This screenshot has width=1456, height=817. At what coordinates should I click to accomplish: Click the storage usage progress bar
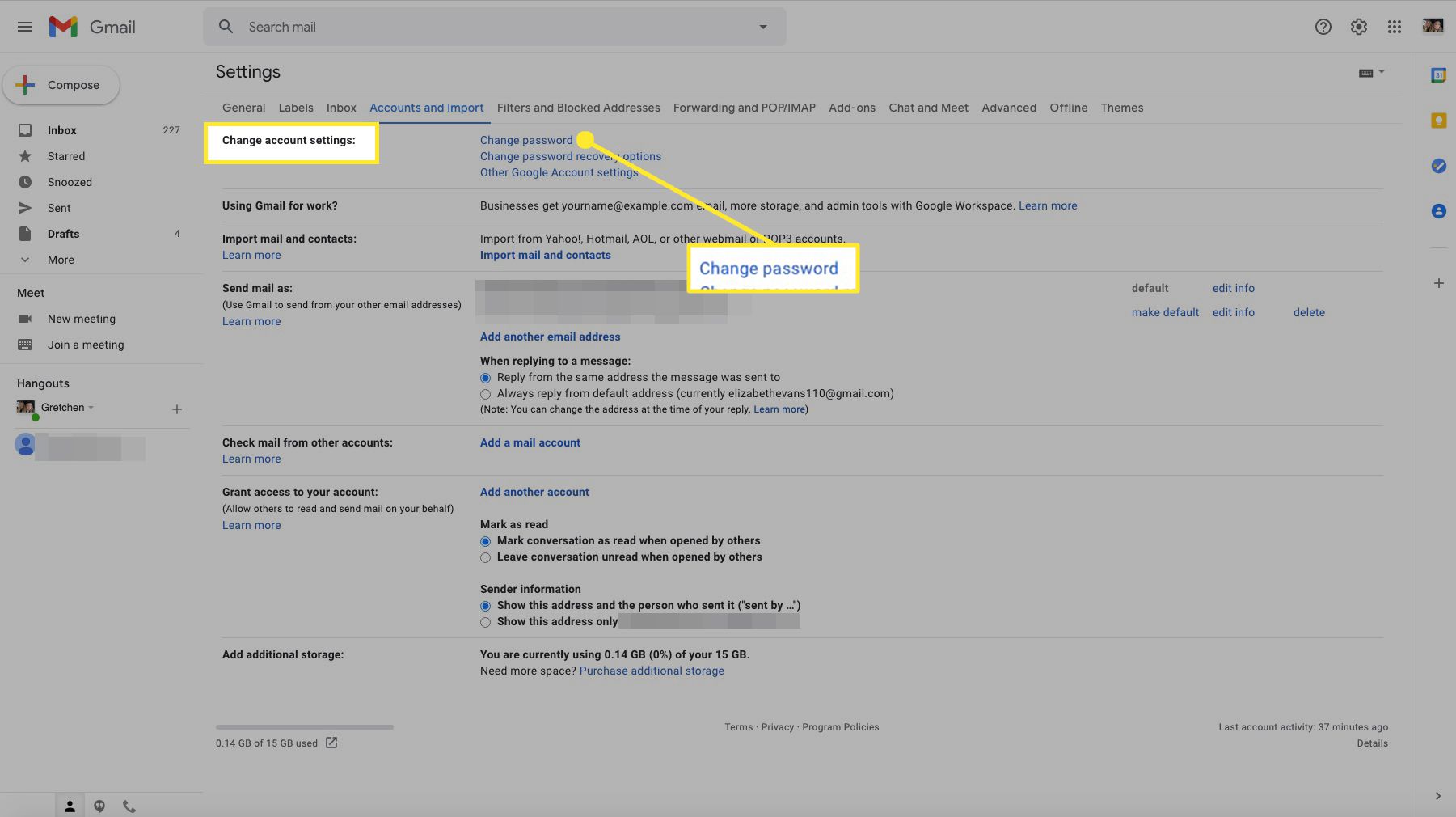coord(305,727)
